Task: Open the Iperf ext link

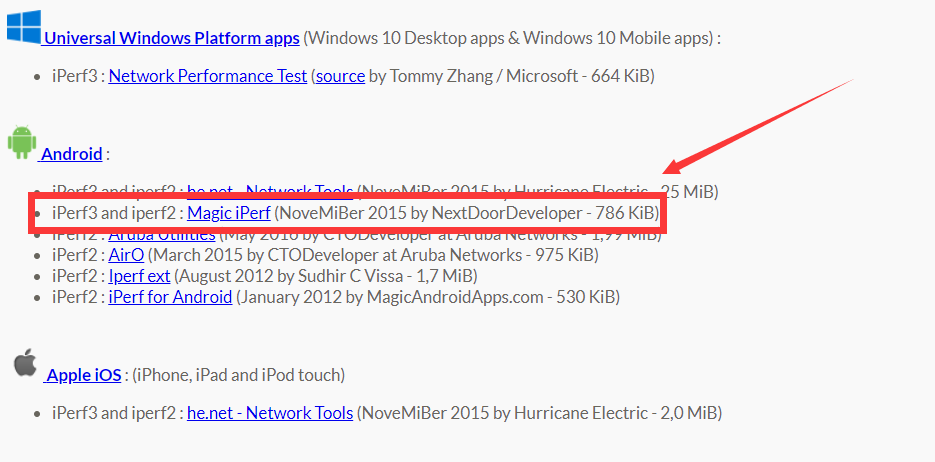Action: [x=139, y=275]
